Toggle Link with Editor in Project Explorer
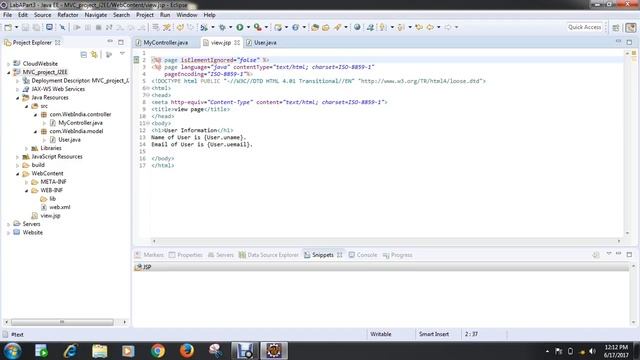The image size is (640, 360). point(95,54)
